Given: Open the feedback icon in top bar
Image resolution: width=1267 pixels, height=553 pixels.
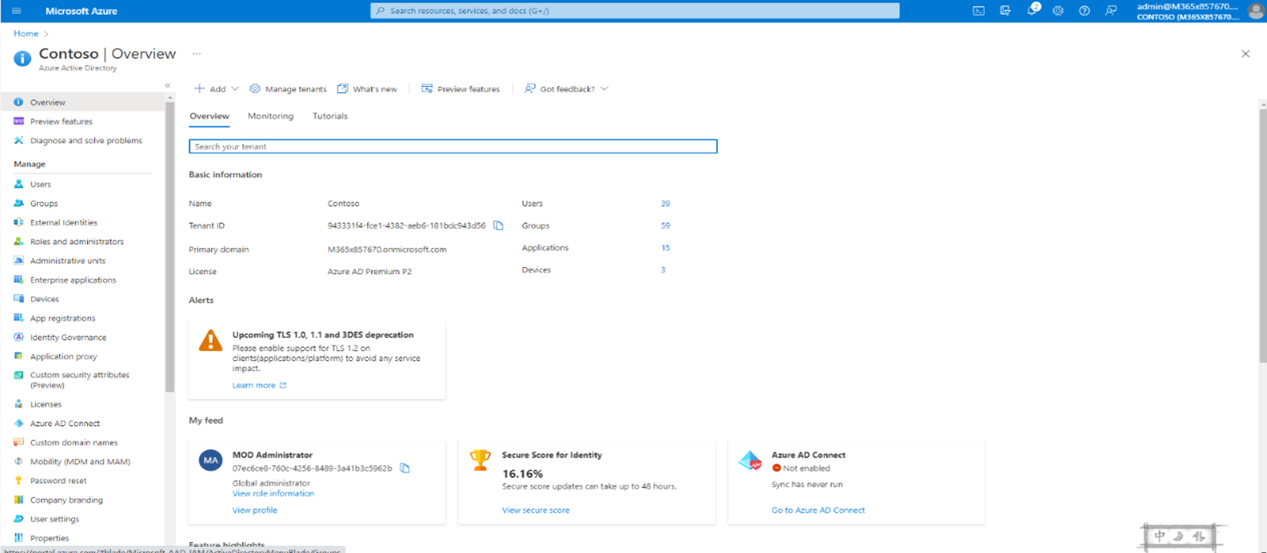Looking at the screenshot, I should [x=1111, y=11].
